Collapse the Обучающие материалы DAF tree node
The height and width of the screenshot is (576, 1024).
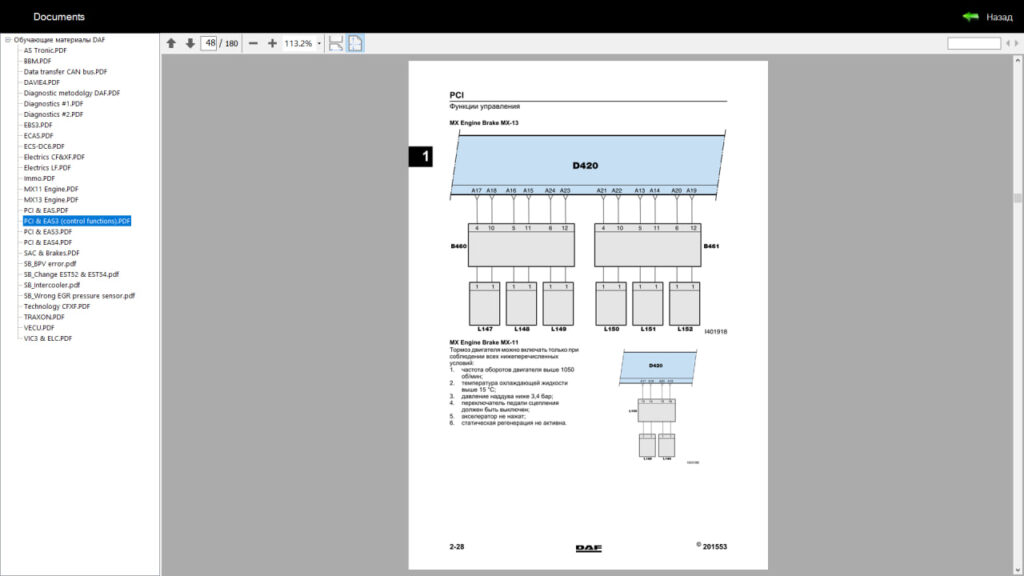coord(8,40)
